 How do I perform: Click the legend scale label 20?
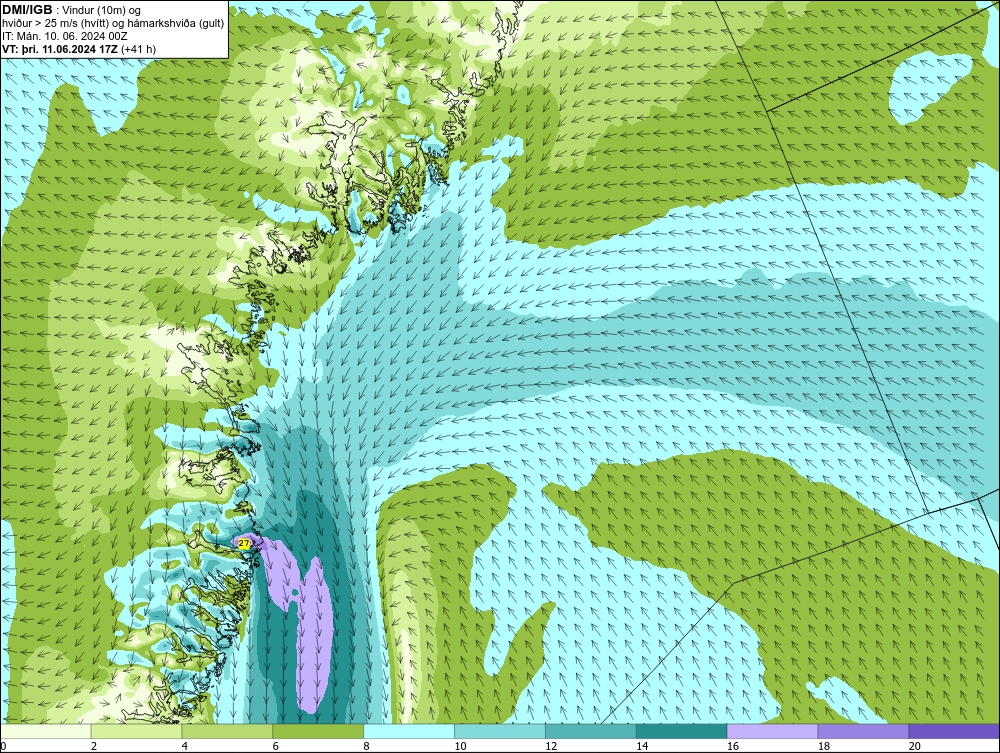coord(915,746)
